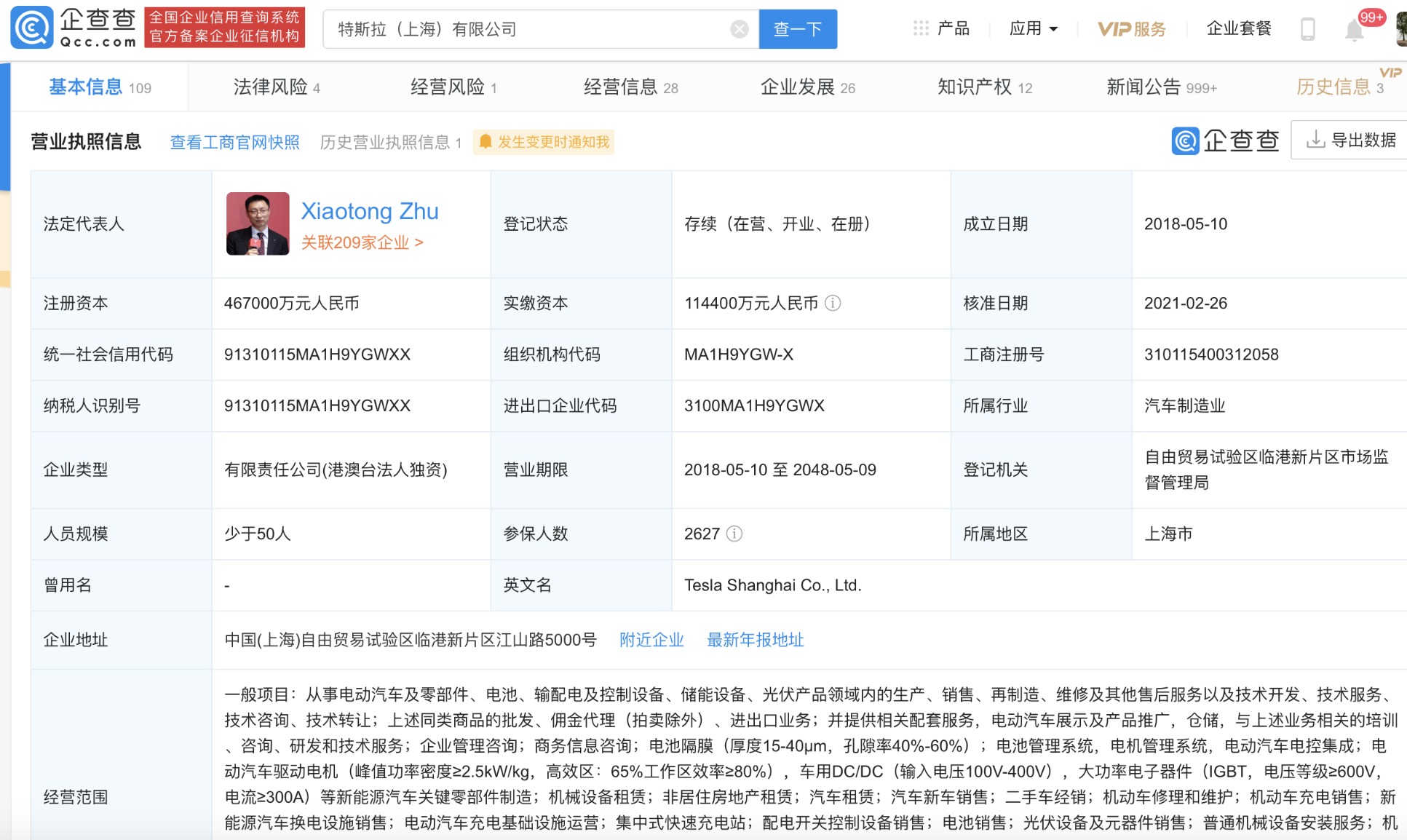Switch to the 法律风险 tab
The width and height of the screenshot is (1407, 840).
277,87
